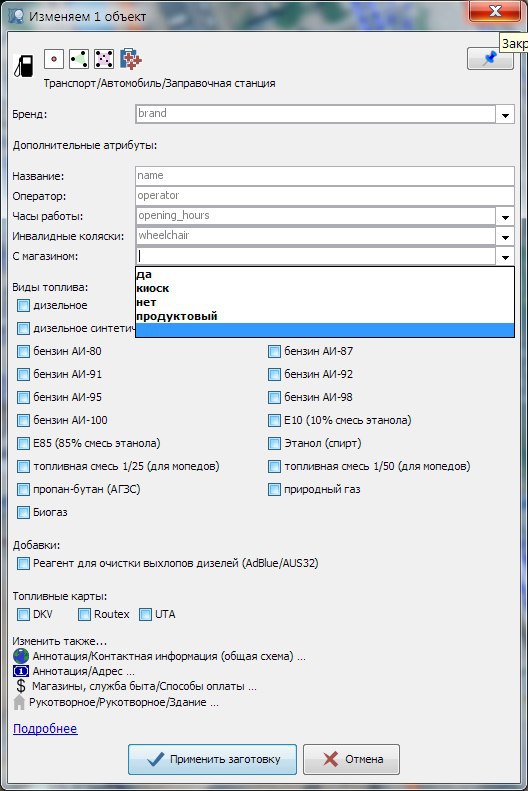528x791 pixels.
Task: Open the Часы работы dropdown arrow
Action: 505,217
